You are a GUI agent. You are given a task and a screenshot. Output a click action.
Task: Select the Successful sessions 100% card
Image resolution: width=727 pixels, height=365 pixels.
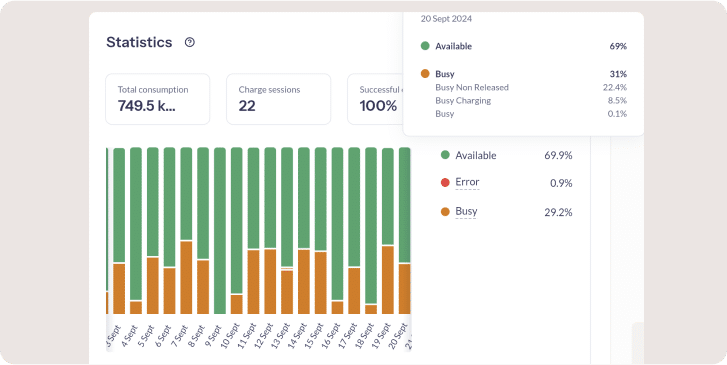pos(376,99)
